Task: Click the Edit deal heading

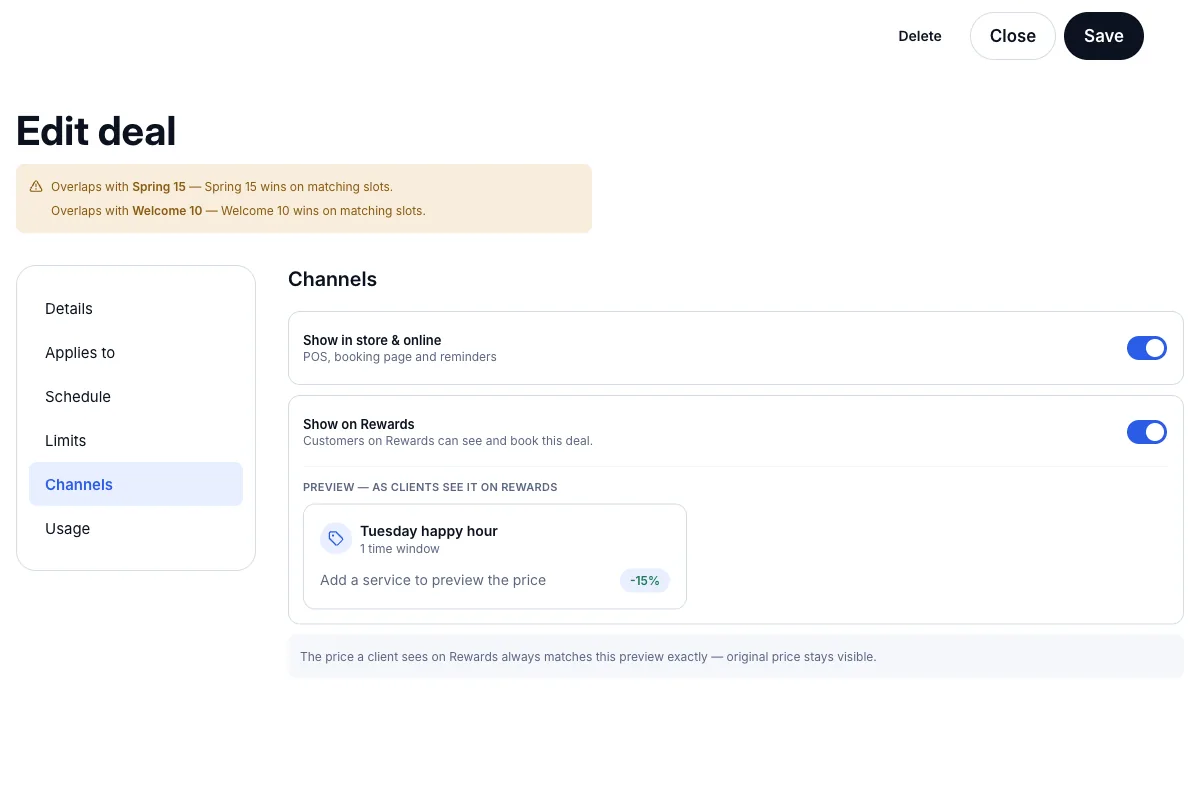Action: (x=96, y=131)
